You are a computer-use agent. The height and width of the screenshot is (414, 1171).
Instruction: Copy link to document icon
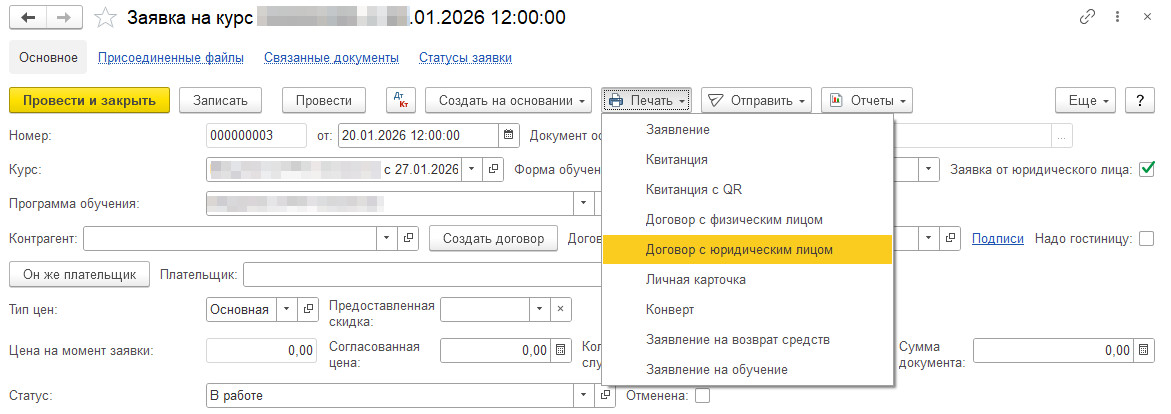tap(1088, 18)
